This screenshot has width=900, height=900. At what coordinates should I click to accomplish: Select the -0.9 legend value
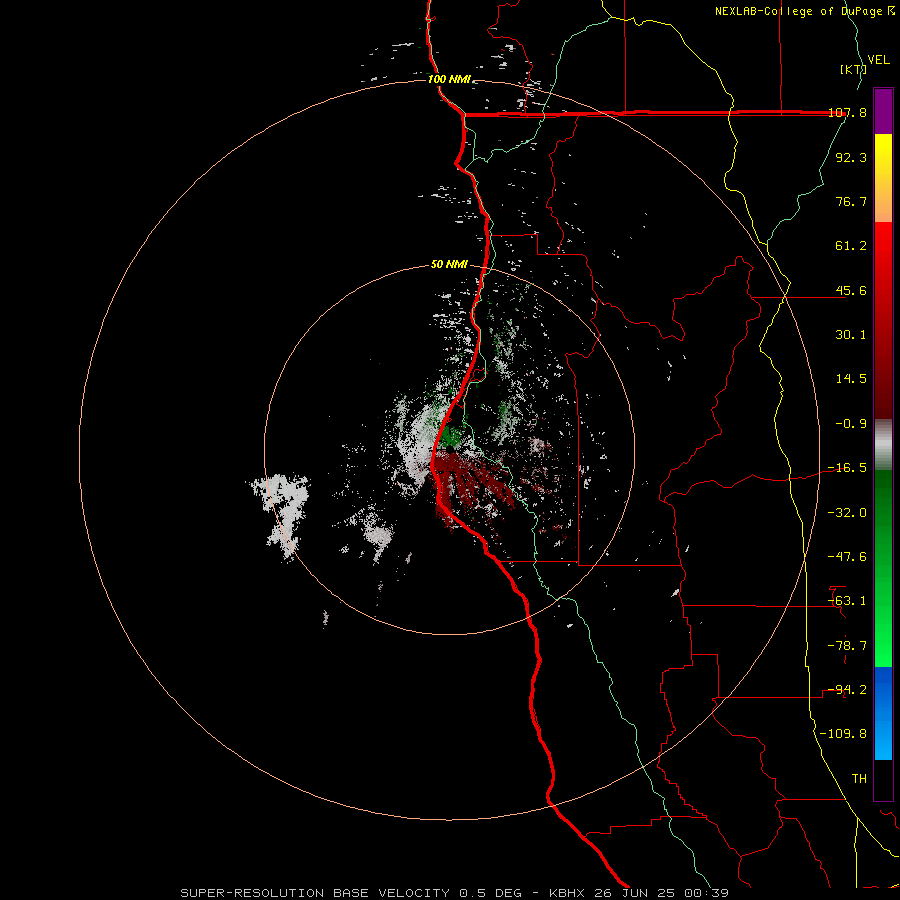point(851,424)
